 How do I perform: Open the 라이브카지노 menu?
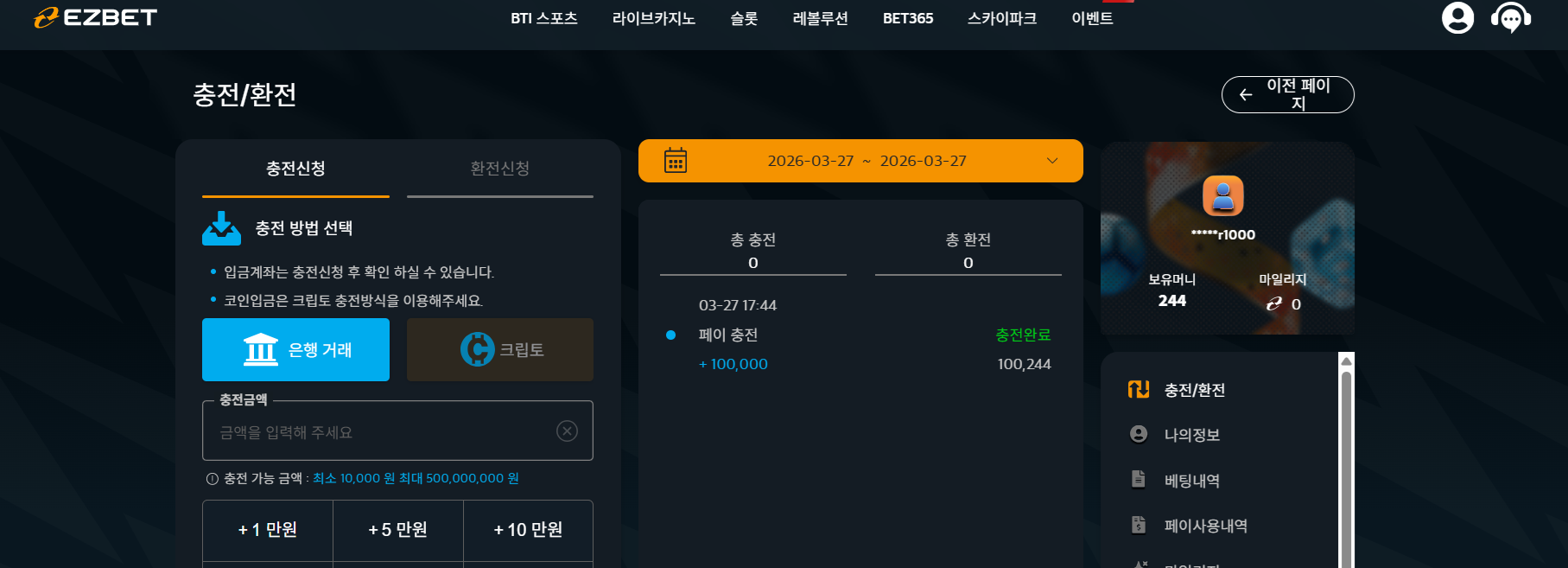pyautogui.click(x=654, y=18)
